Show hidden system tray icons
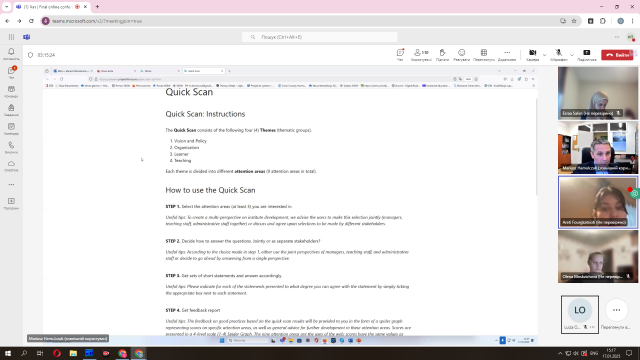The image size is (640, 360). click(560, 353)
